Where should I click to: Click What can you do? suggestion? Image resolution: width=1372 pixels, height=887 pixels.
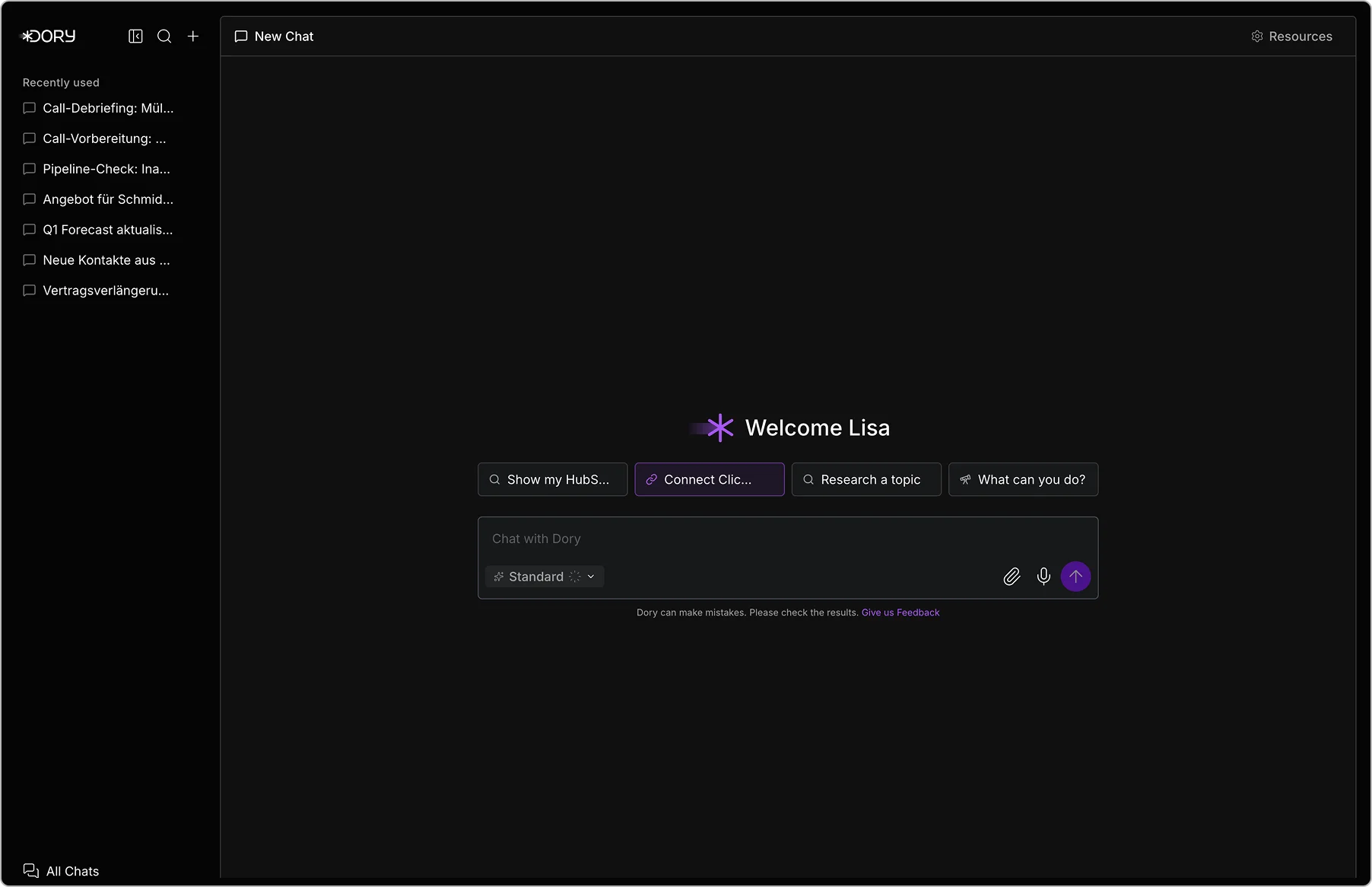(1023, 479)
